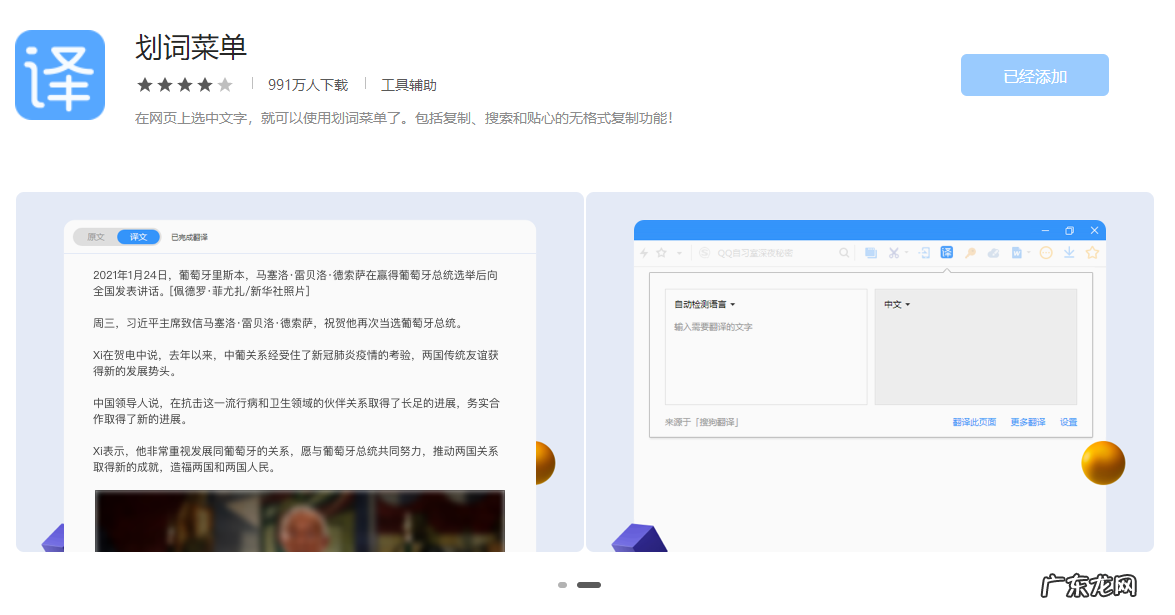The height and width of the screenshot is (615, 1175).
Task: Click the eraser icon in the browser toolbar
Action: [994, 252]
